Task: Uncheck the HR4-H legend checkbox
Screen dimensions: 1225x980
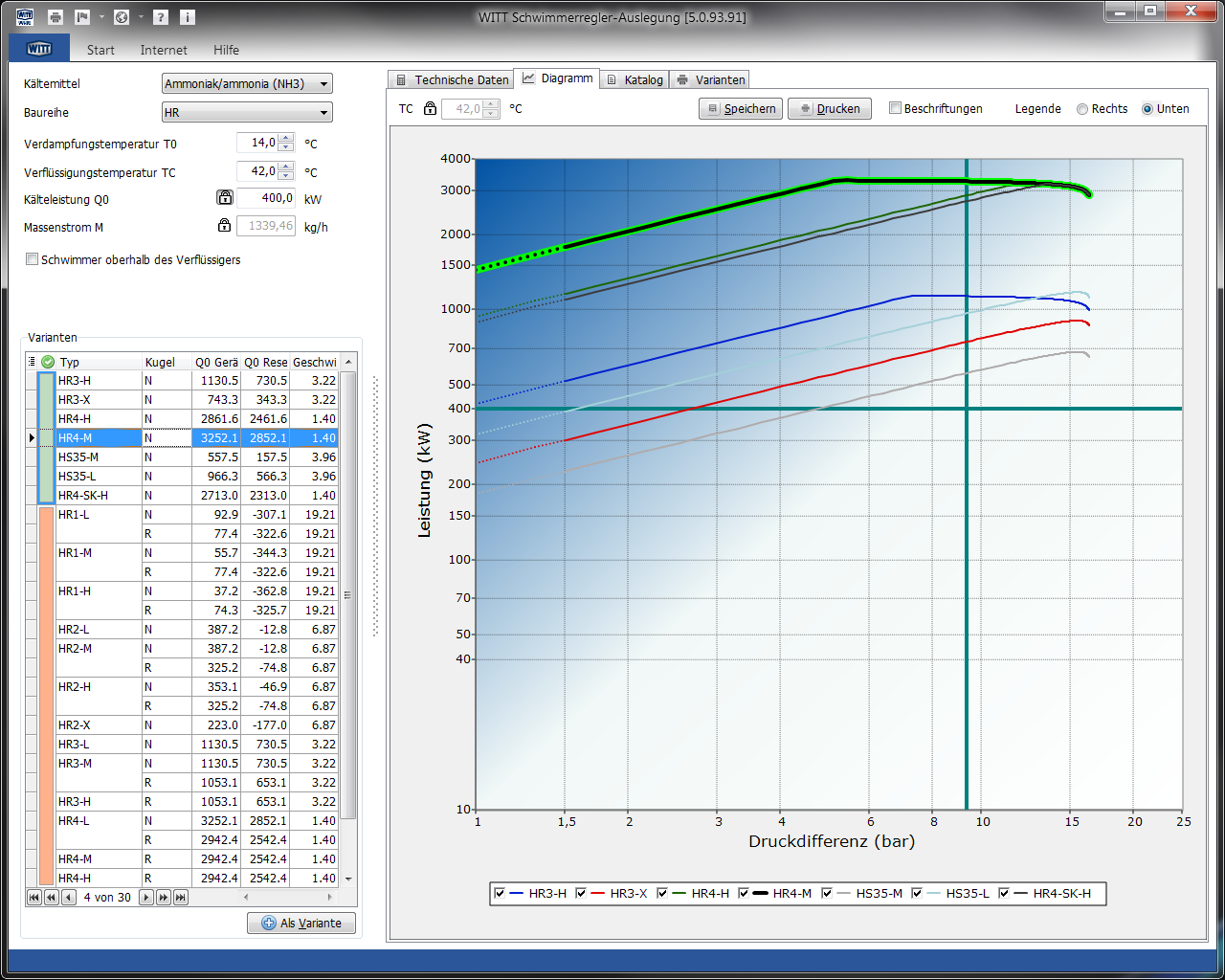Action: coord(662,893)
